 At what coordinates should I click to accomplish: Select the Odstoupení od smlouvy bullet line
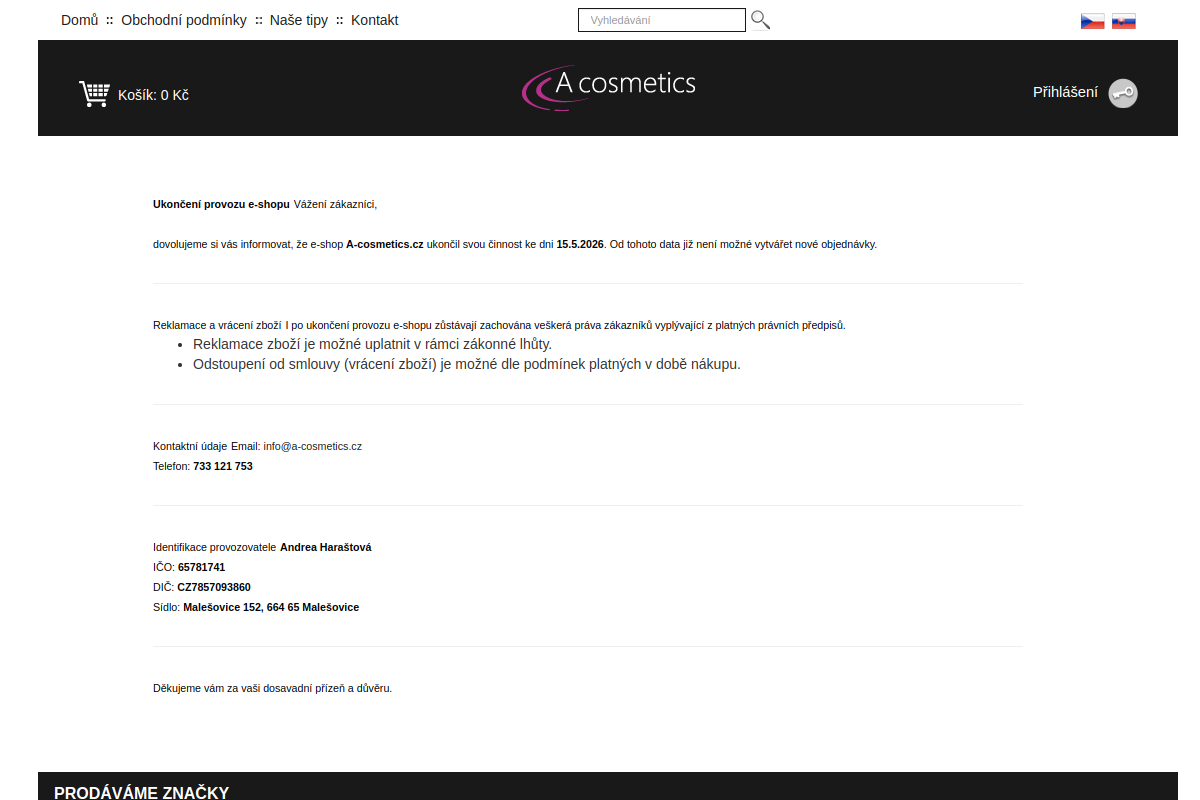point(467,364)
